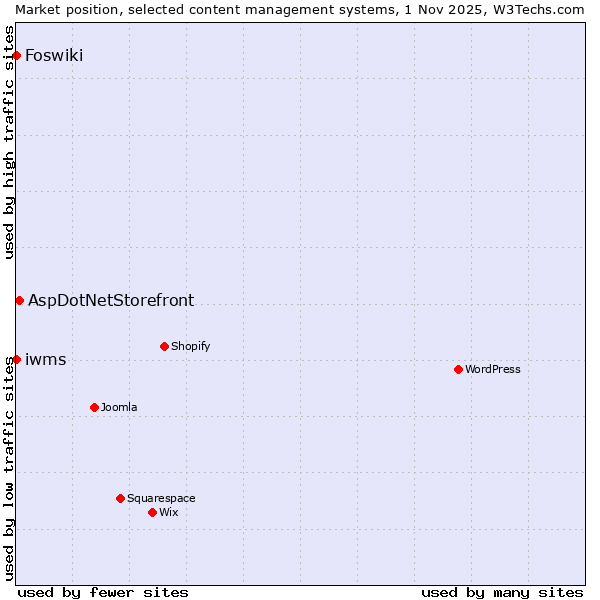Select the red iwms data point
This screenshot has height=600, width=600.
coord(17,359)
